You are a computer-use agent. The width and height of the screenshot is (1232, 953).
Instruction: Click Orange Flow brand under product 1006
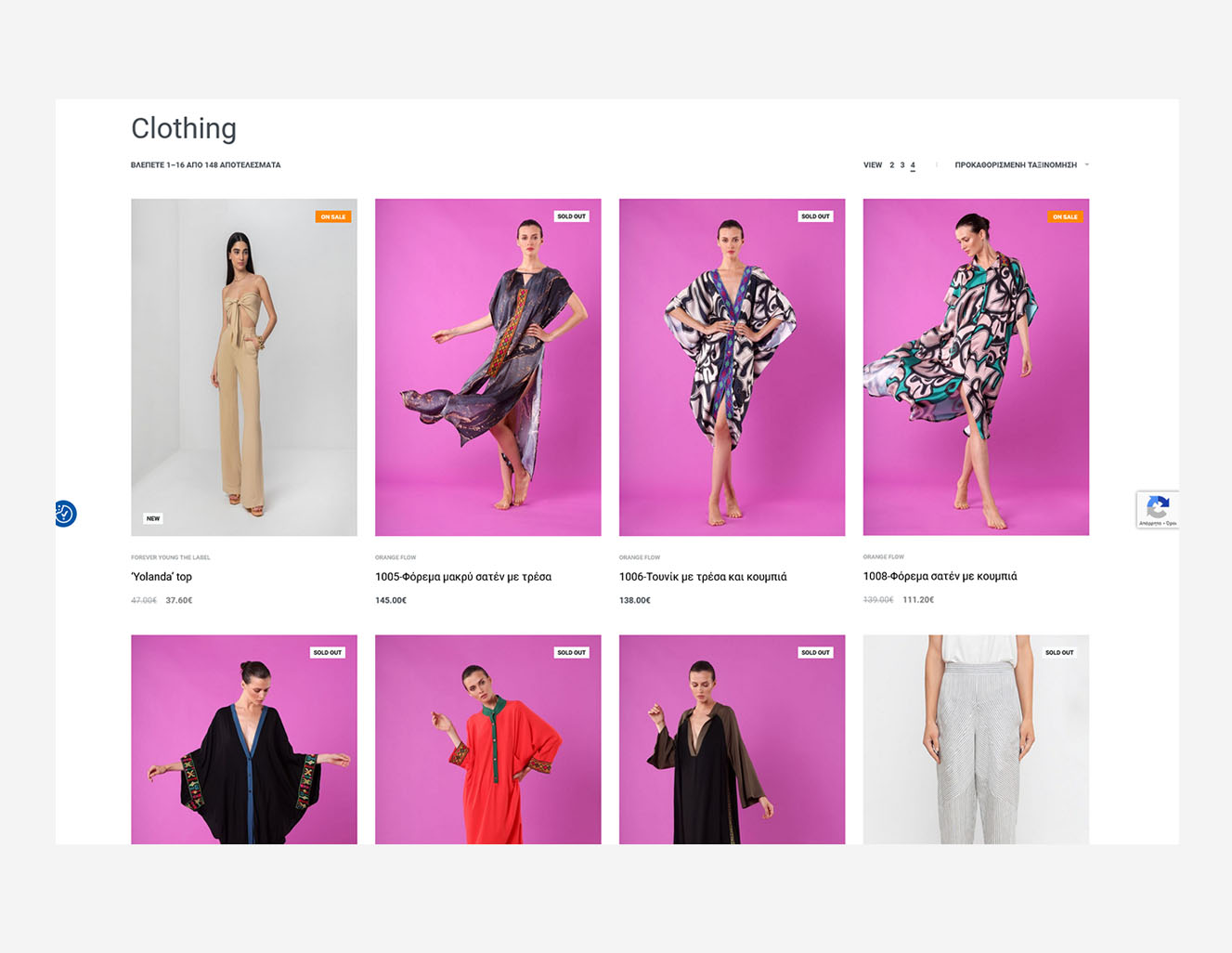point(640,557)
